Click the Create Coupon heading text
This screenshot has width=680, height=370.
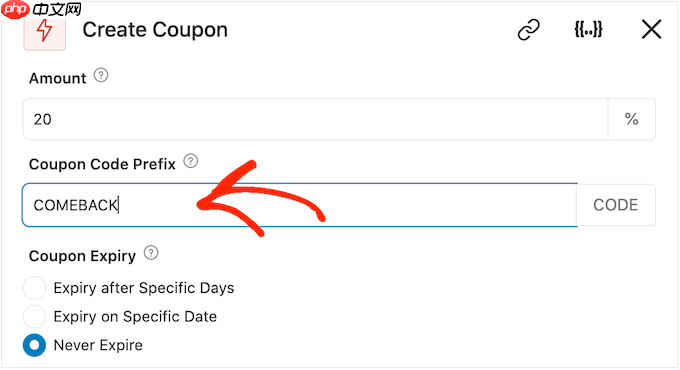[x=155, y=30]
